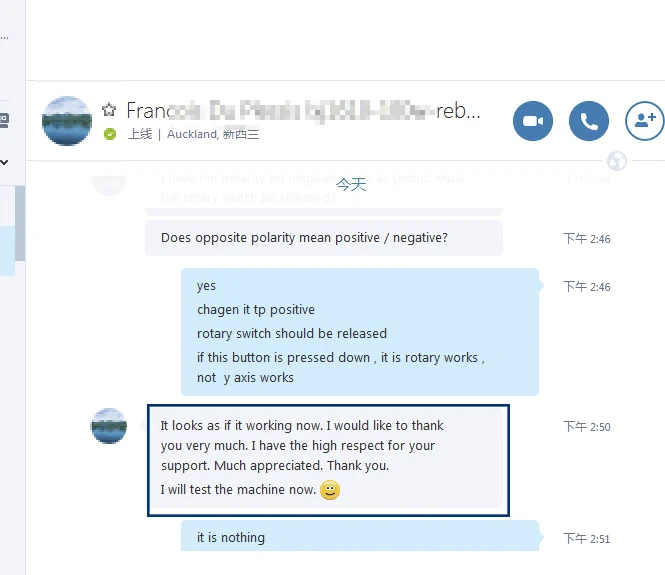Click the left sidebar scrollbar thumb

click(20, 223)
